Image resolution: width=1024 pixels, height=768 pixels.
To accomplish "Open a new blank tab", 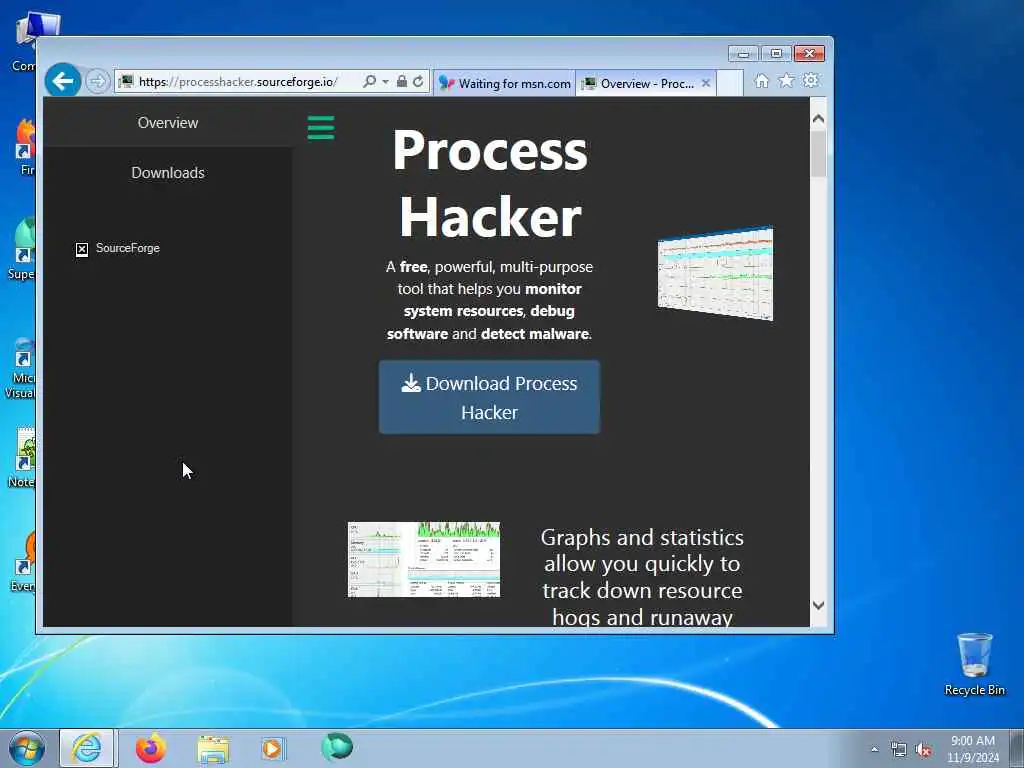I will tap(730, 83).
